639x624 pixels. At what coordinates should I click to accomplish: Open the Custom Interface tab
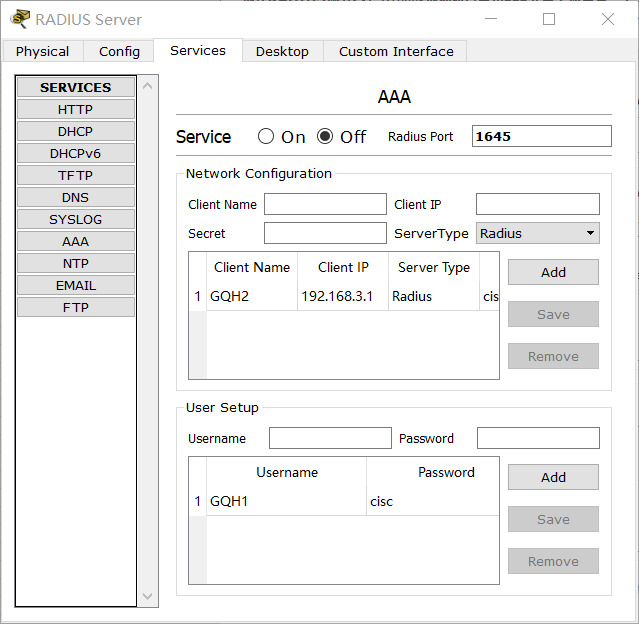(396, 51)
